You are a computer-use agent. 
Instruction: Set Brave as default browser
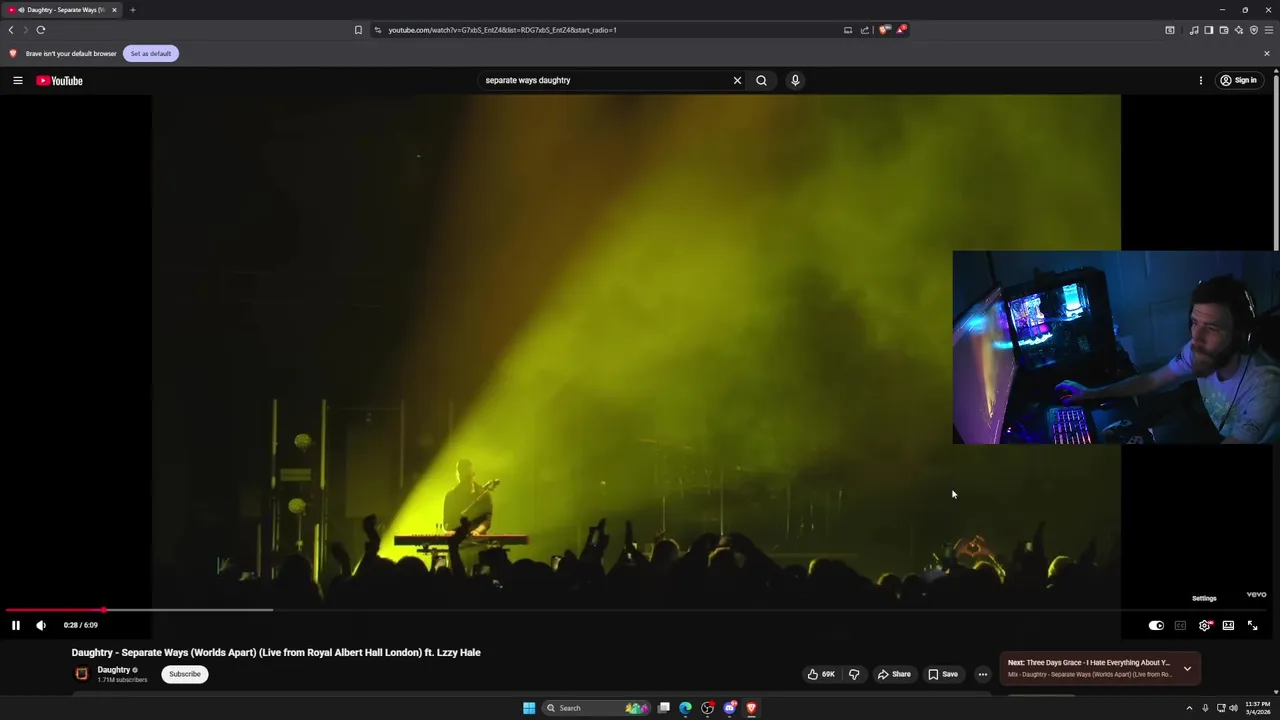tap(151, 53)
